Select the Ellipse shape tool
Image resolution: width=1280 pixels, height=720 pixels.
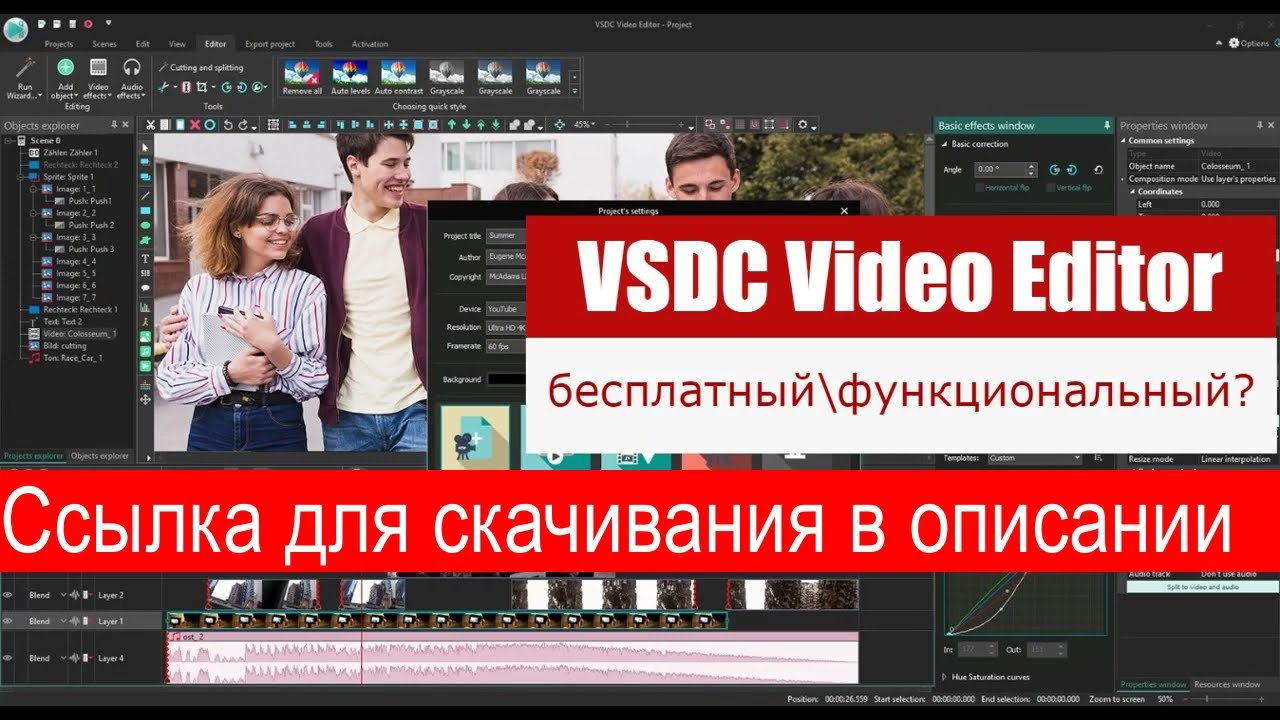point(145,226)
